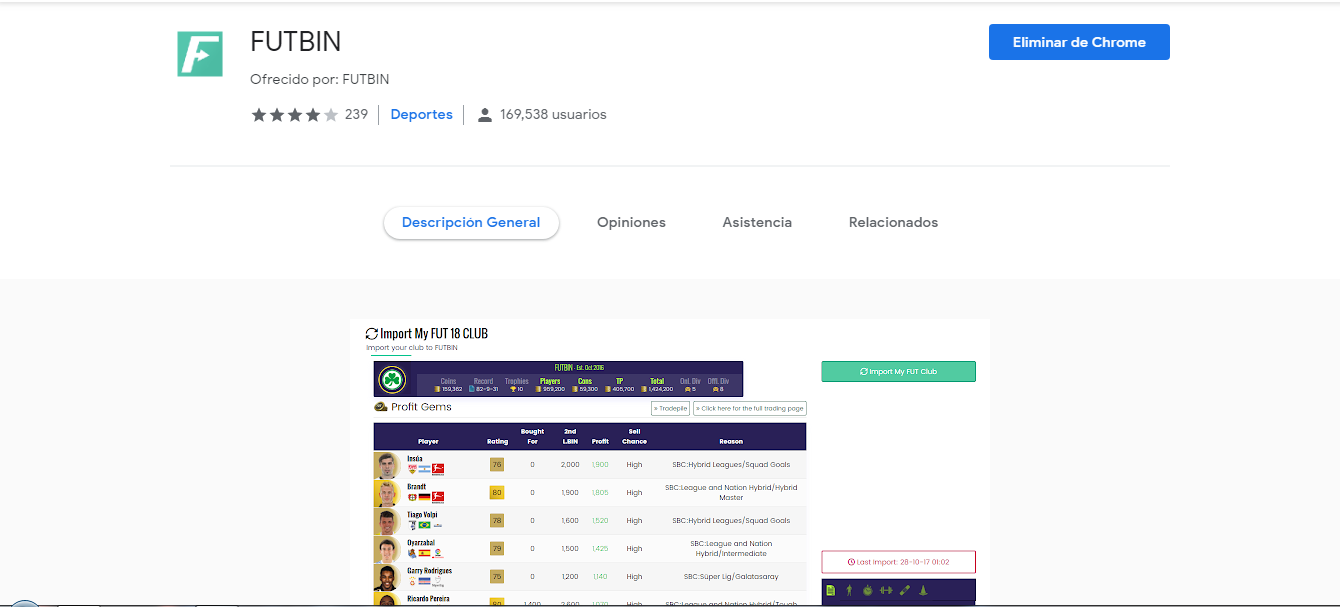Screen dimensions: 1340x607
Task: Click the FUTBIN extension logo icon
Action: tap(200, 53)
